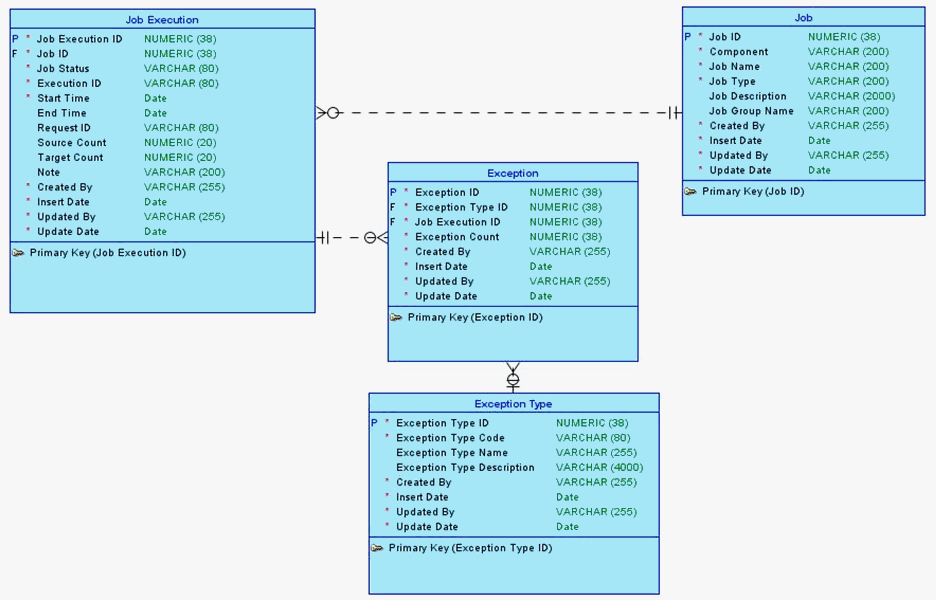Click Created By in the Job Execution entity
The height and width of the screenshot is (600, 936).
64,187
